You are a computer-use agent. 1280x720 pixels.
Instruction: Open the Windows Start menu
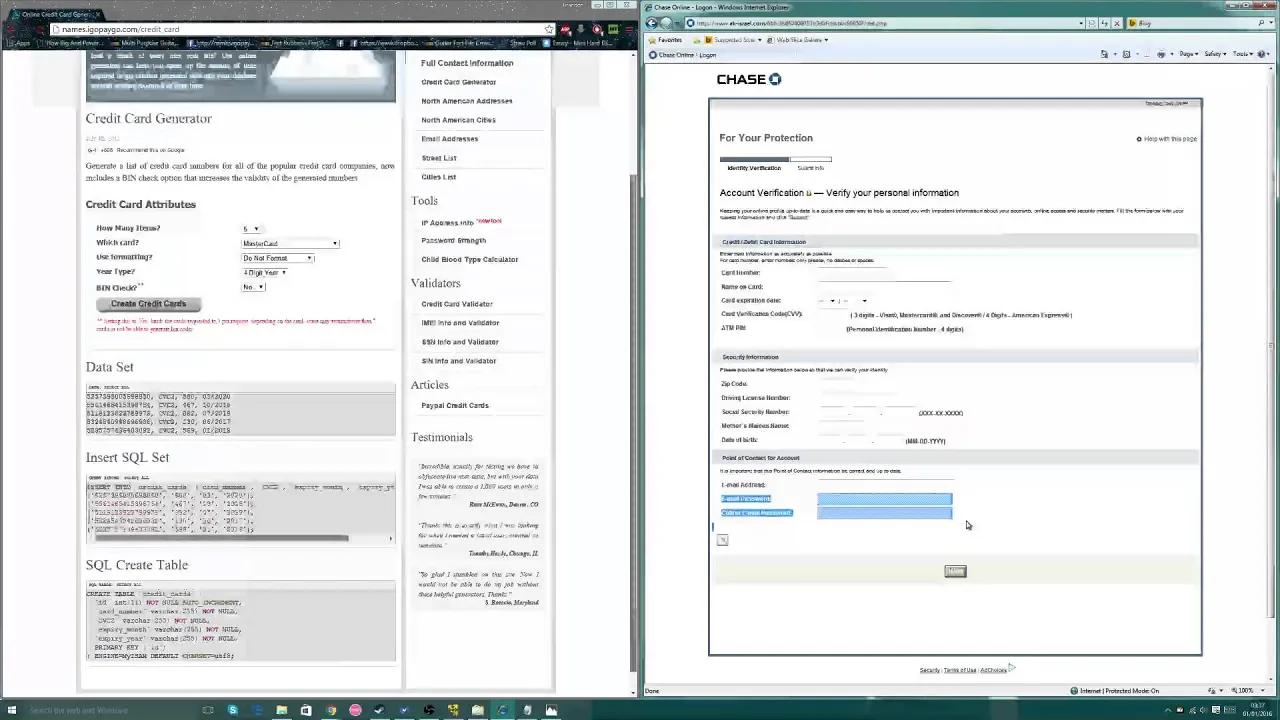coord(12,710)
